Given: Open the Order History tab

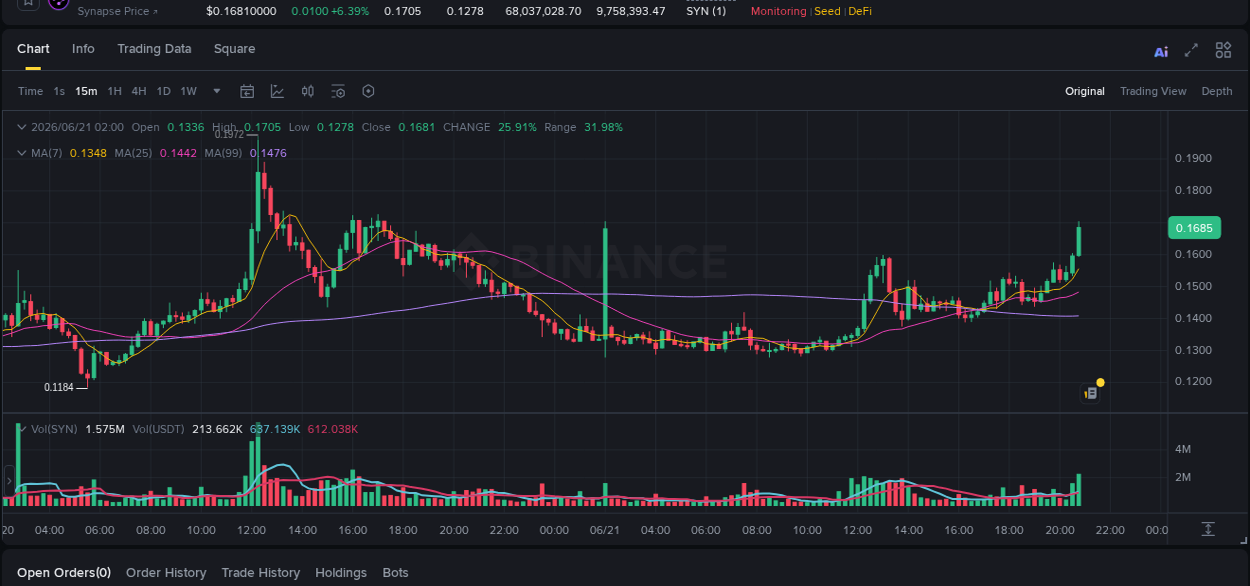Looking at the screenshot, I should point(166,573).
